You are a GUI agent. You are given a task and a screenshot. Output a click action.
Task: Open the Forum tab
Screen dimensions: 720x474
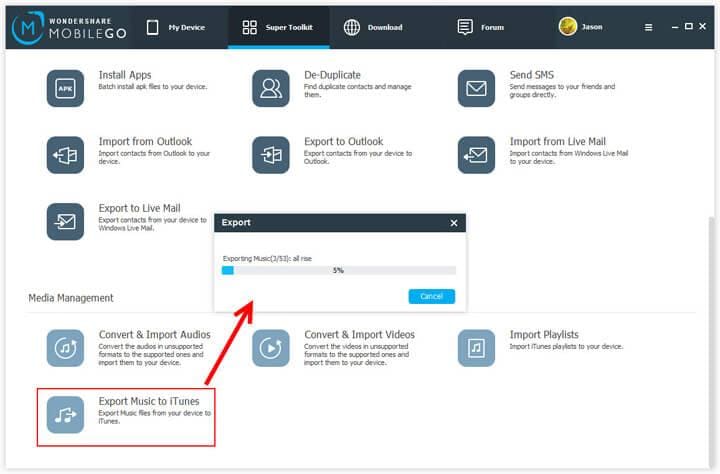click(481, 28)
